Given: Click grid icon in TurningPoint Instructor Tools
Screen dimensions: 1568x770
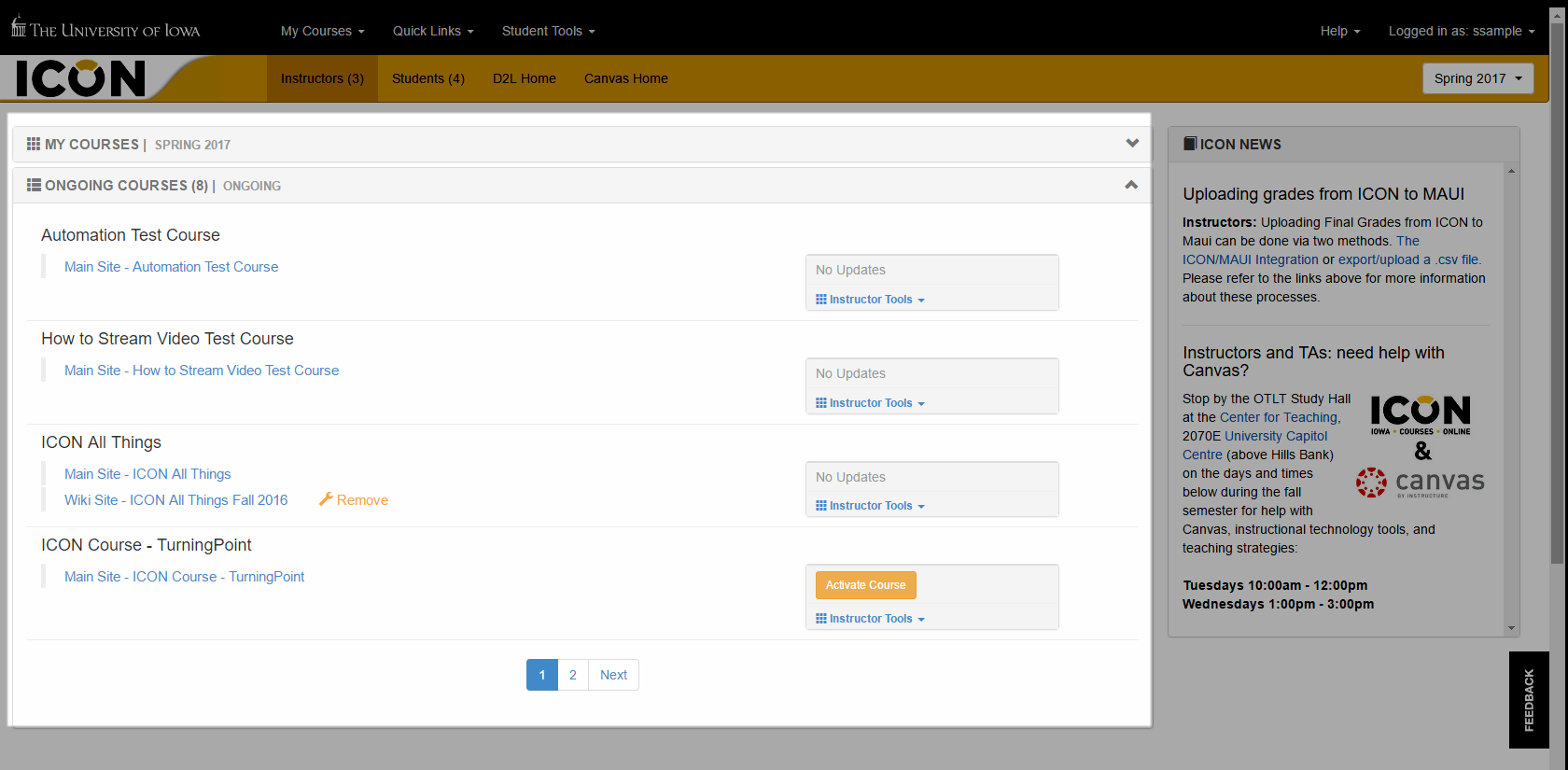Looking at the screenshot, I should 821,619.
